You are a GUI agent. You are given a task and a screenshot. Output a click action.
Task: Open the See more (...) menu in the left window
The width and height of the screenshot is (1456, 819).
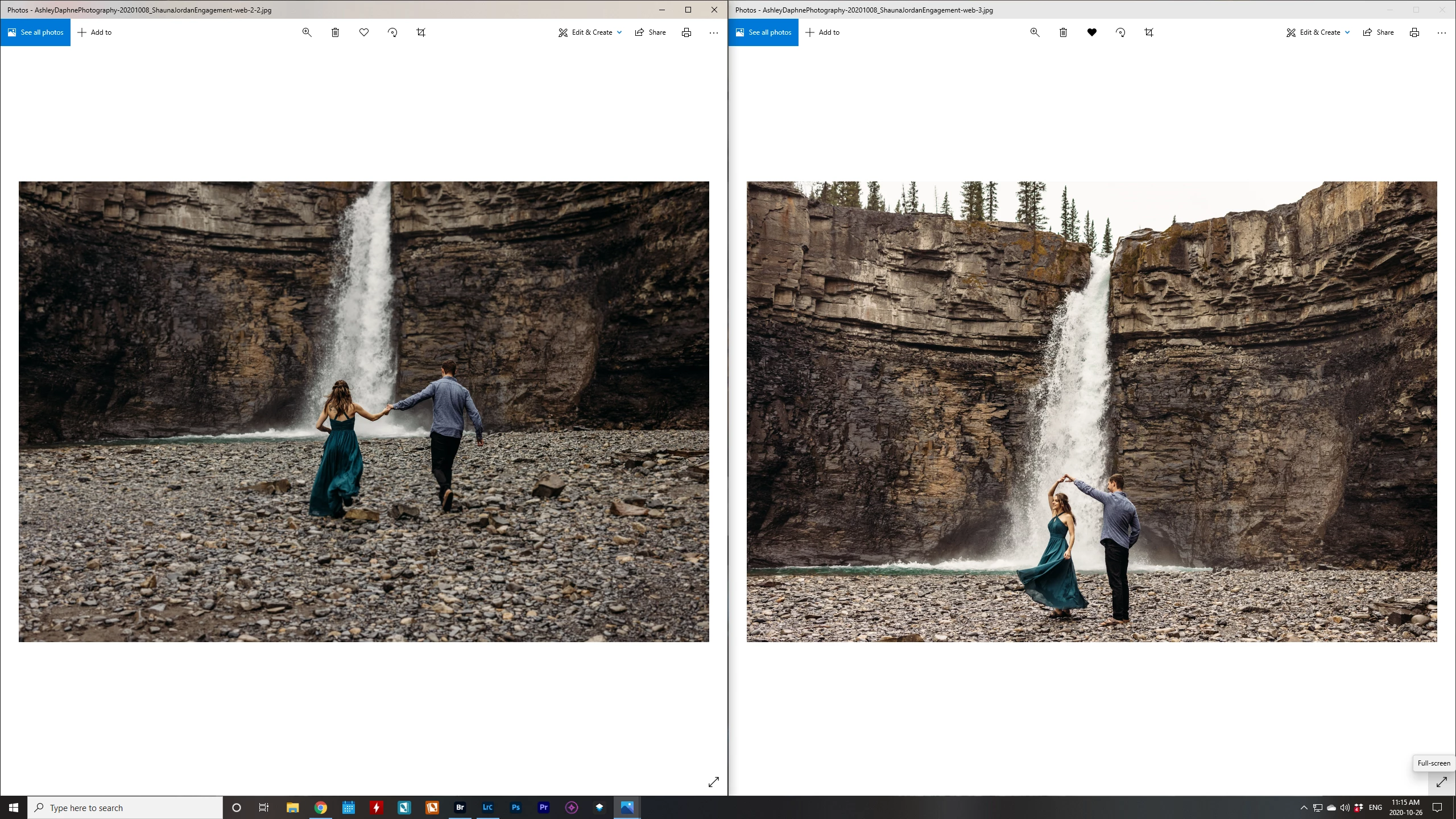[713, 32]
